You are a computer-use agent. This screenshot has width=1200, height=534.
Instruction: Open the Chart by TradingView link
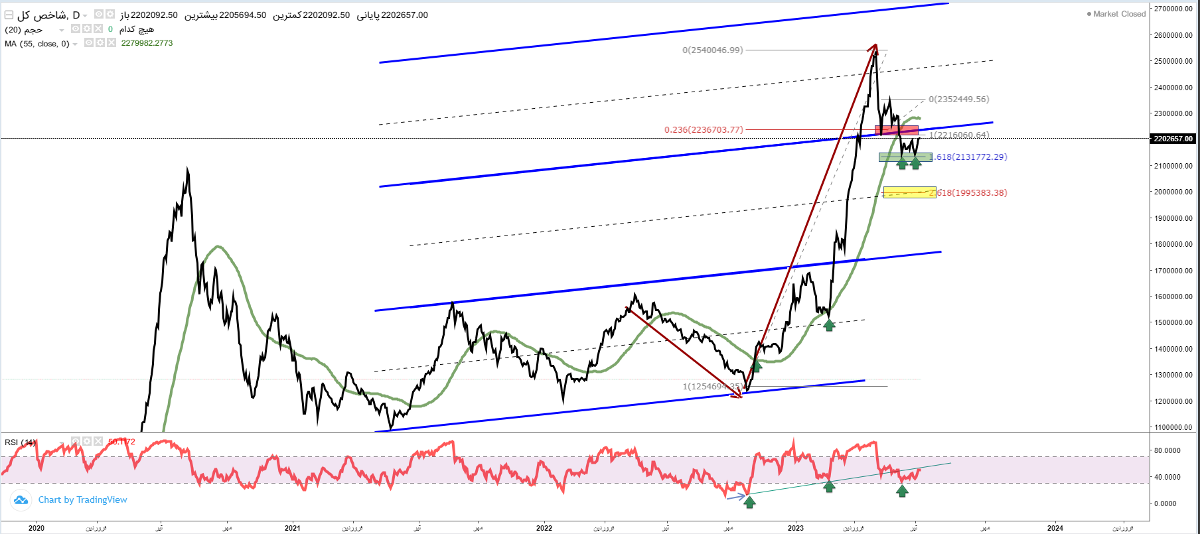(x=82, y=500)
